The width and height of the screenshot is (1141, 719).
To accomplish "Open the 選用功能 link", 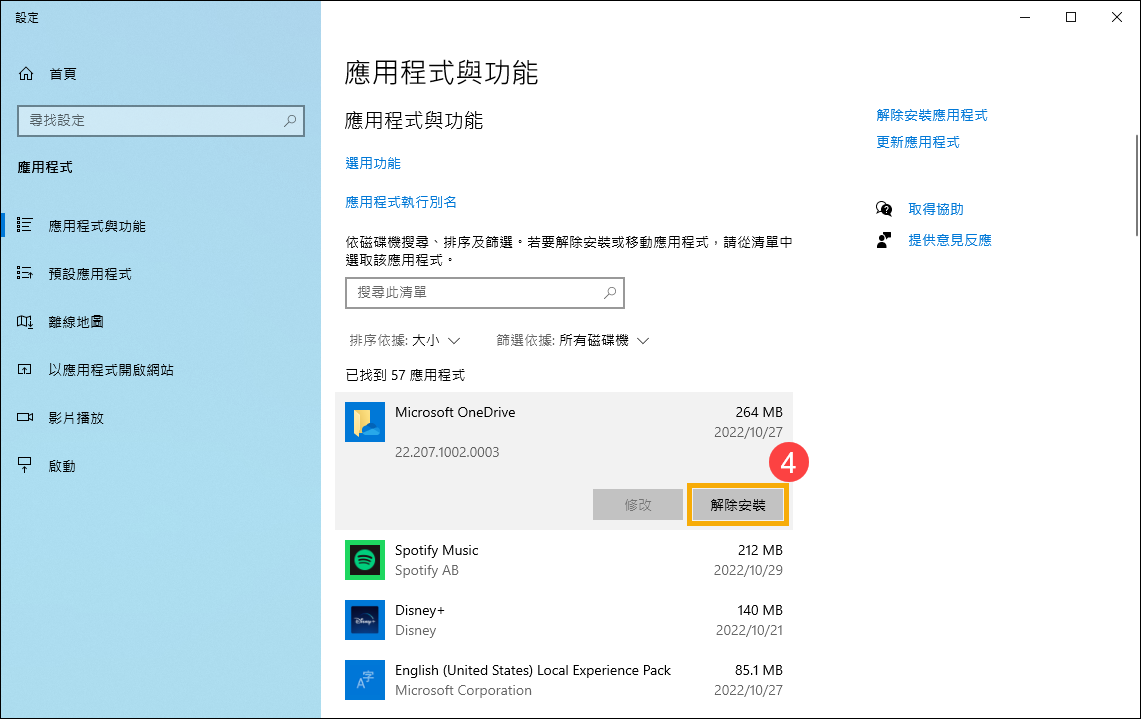I will click(x=373, y=163).
